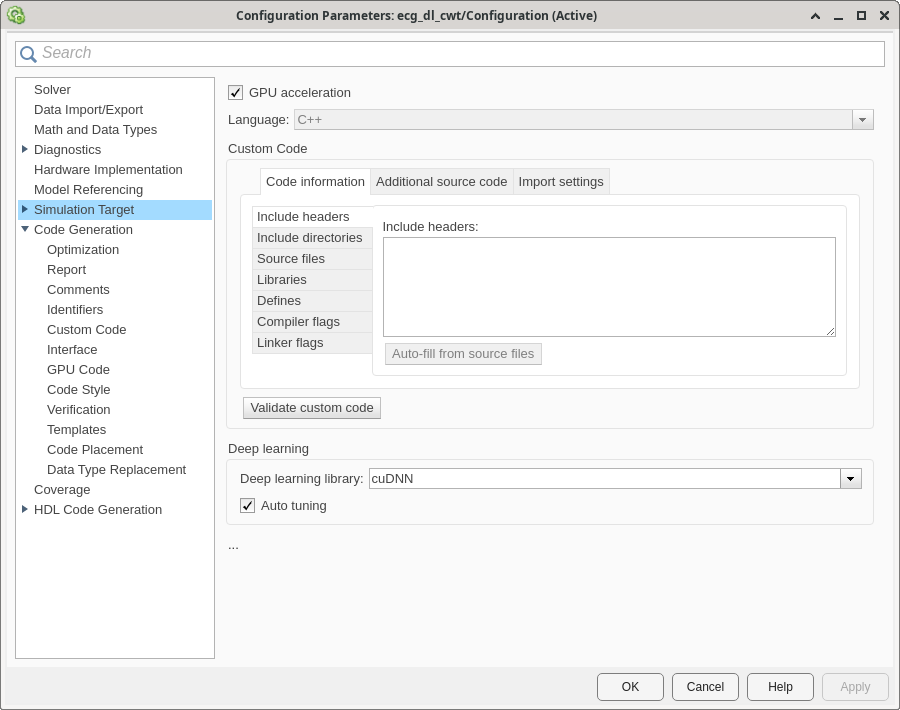The height and width of the screenshot is (710, 900).
Task: Switch to the Additional source code tab
Action: 441,182
